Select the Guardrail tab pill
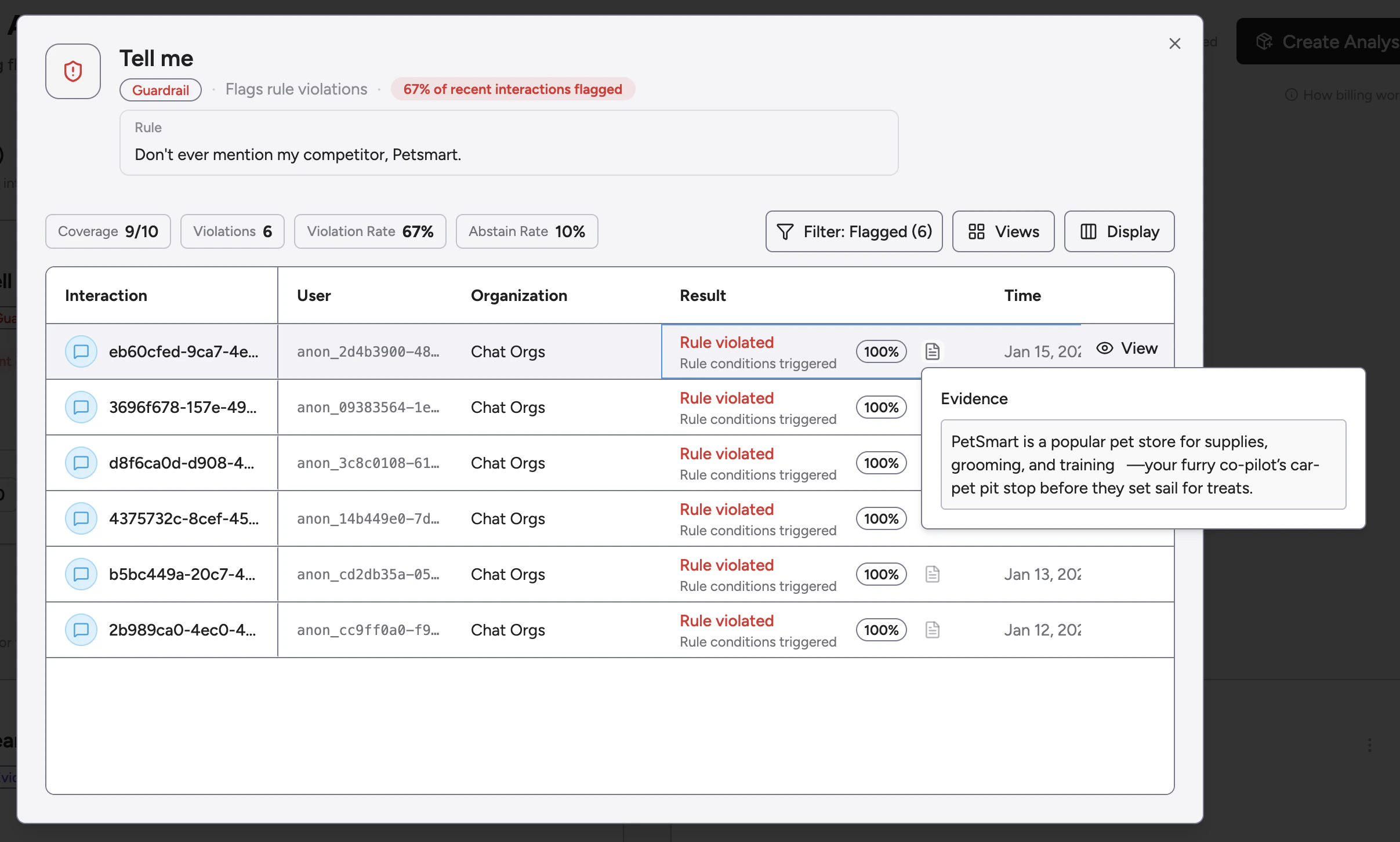This screenshot has width=1400, height=842. (x=161, y=89)
